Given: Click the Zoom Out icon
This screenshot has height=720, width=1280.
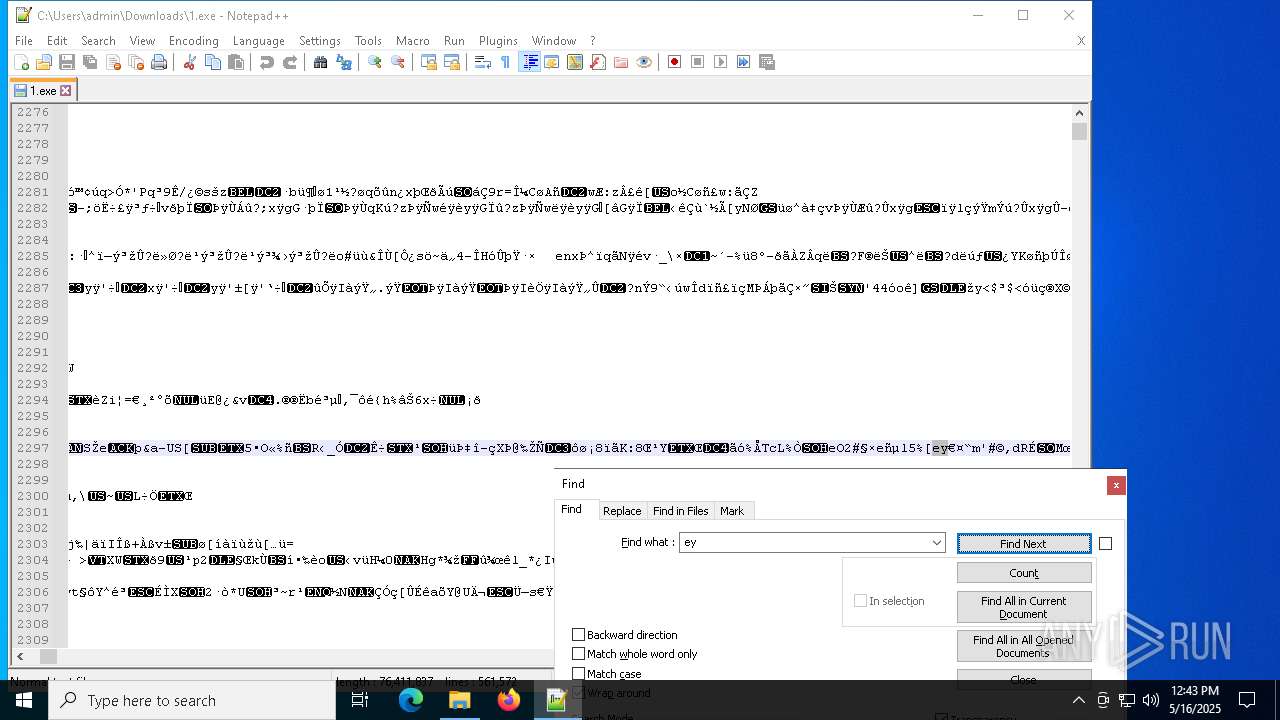Looking at the screenshot, I should click(398, 62).
